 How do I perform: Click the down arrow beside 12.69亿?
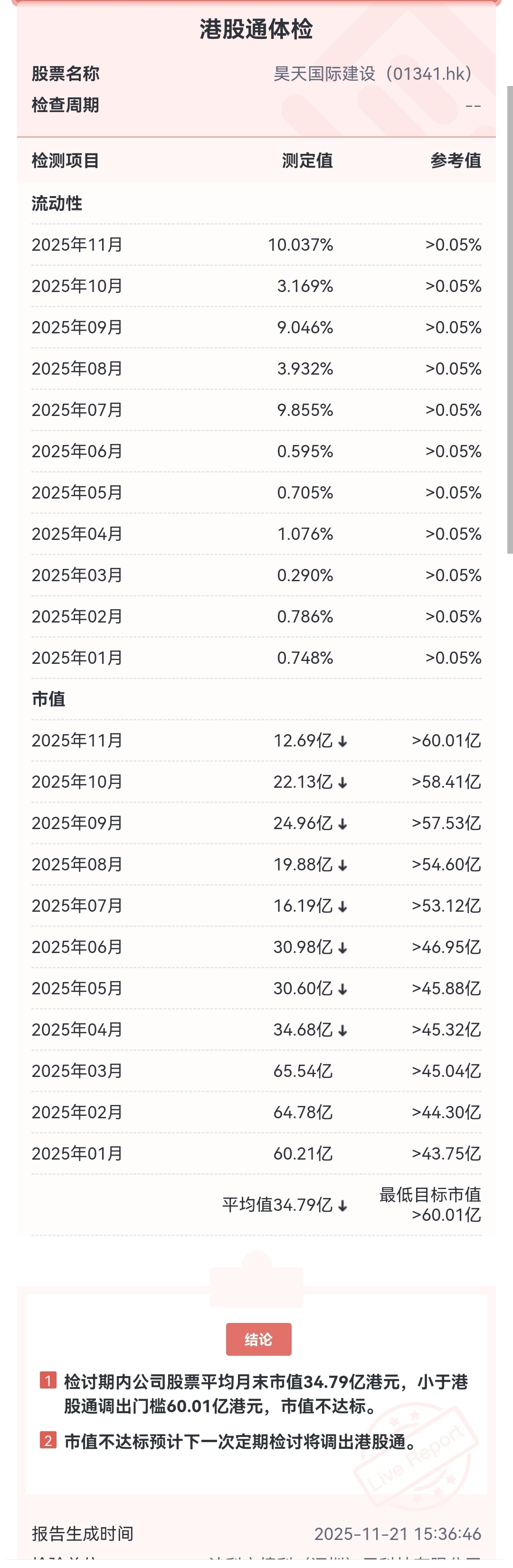pyautogui.click(x=342, y=741)
